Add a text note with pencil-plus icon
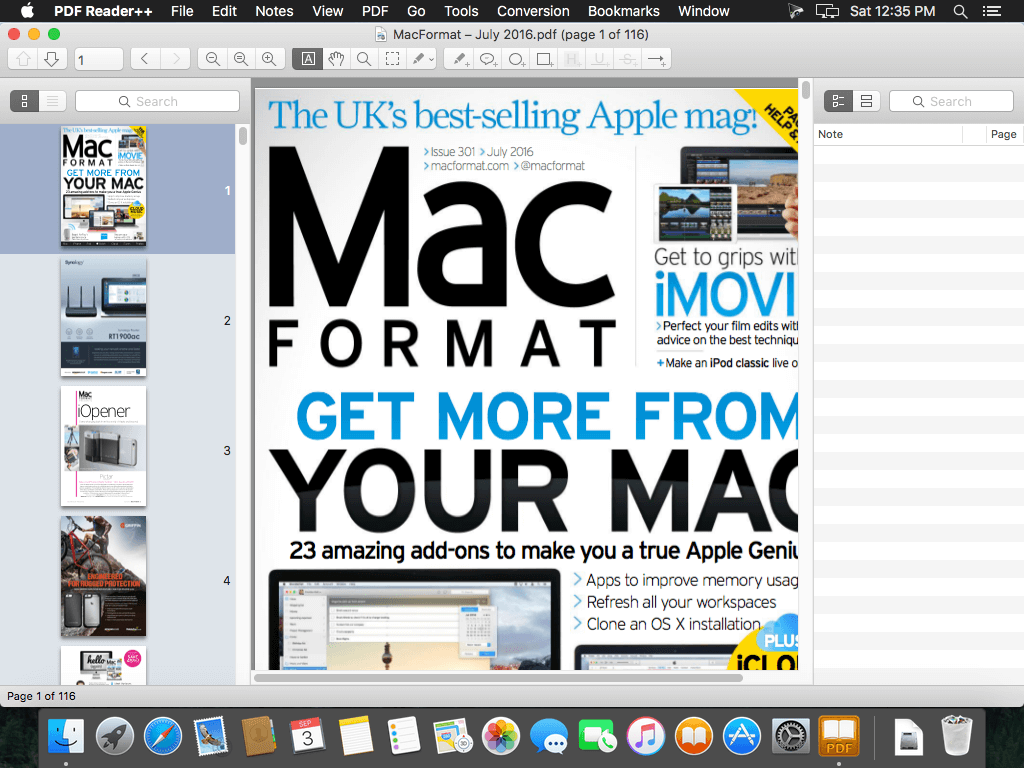 tap(460, 59)
